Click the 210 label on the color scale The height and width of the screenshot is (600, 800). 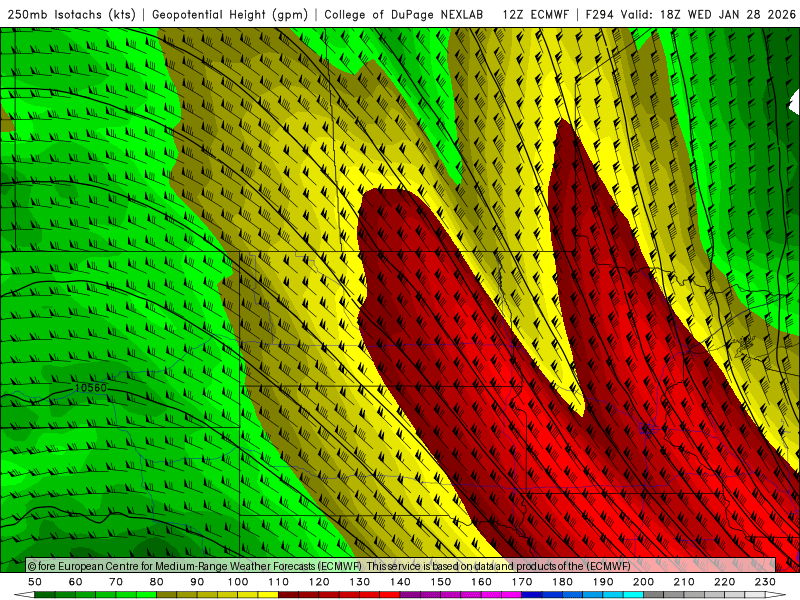click(x=684, y=582)
